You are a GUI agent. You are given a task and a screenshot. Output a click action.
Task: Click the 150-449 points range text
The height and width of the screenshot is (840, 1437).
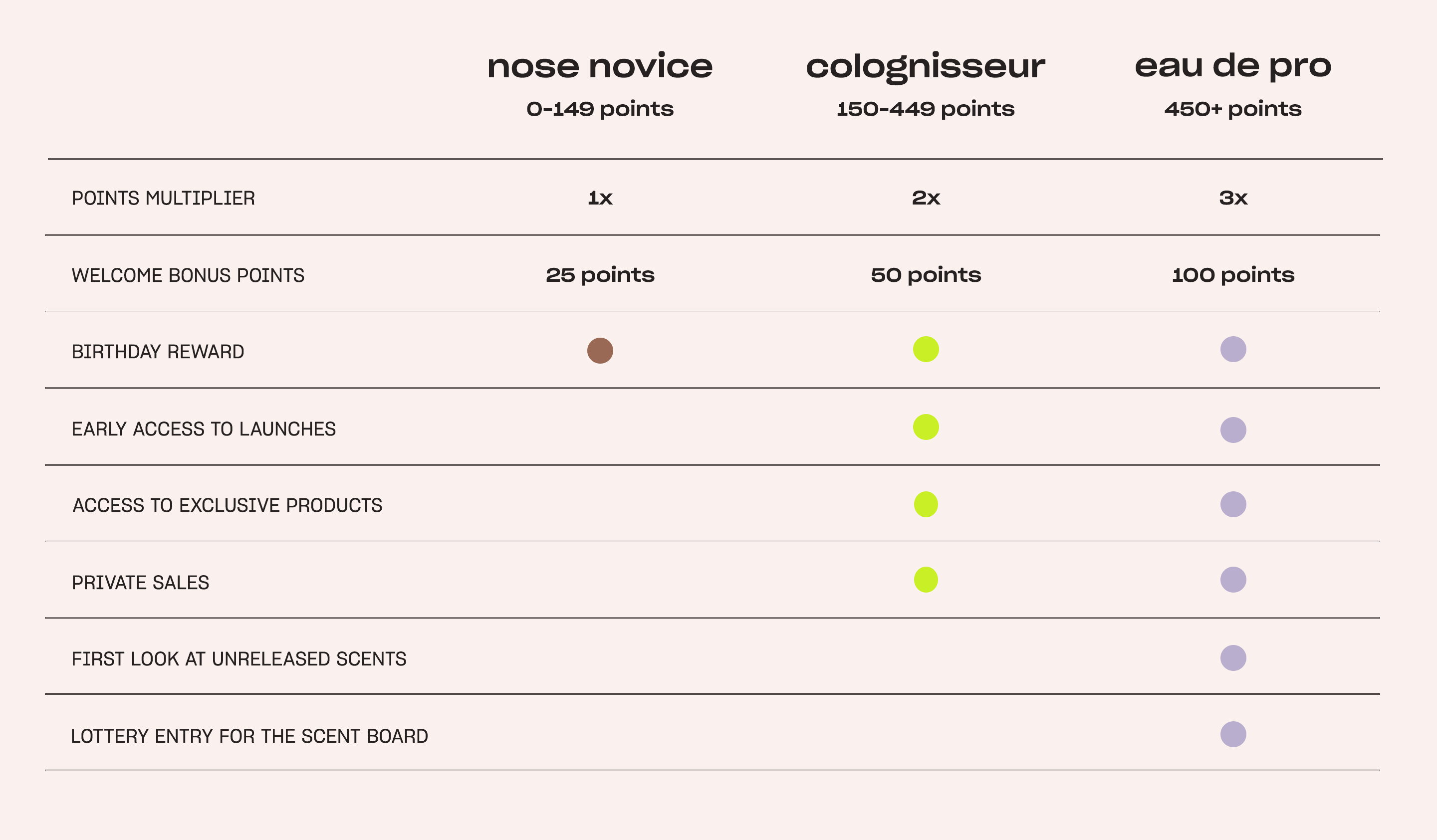[x=925, y=109]
